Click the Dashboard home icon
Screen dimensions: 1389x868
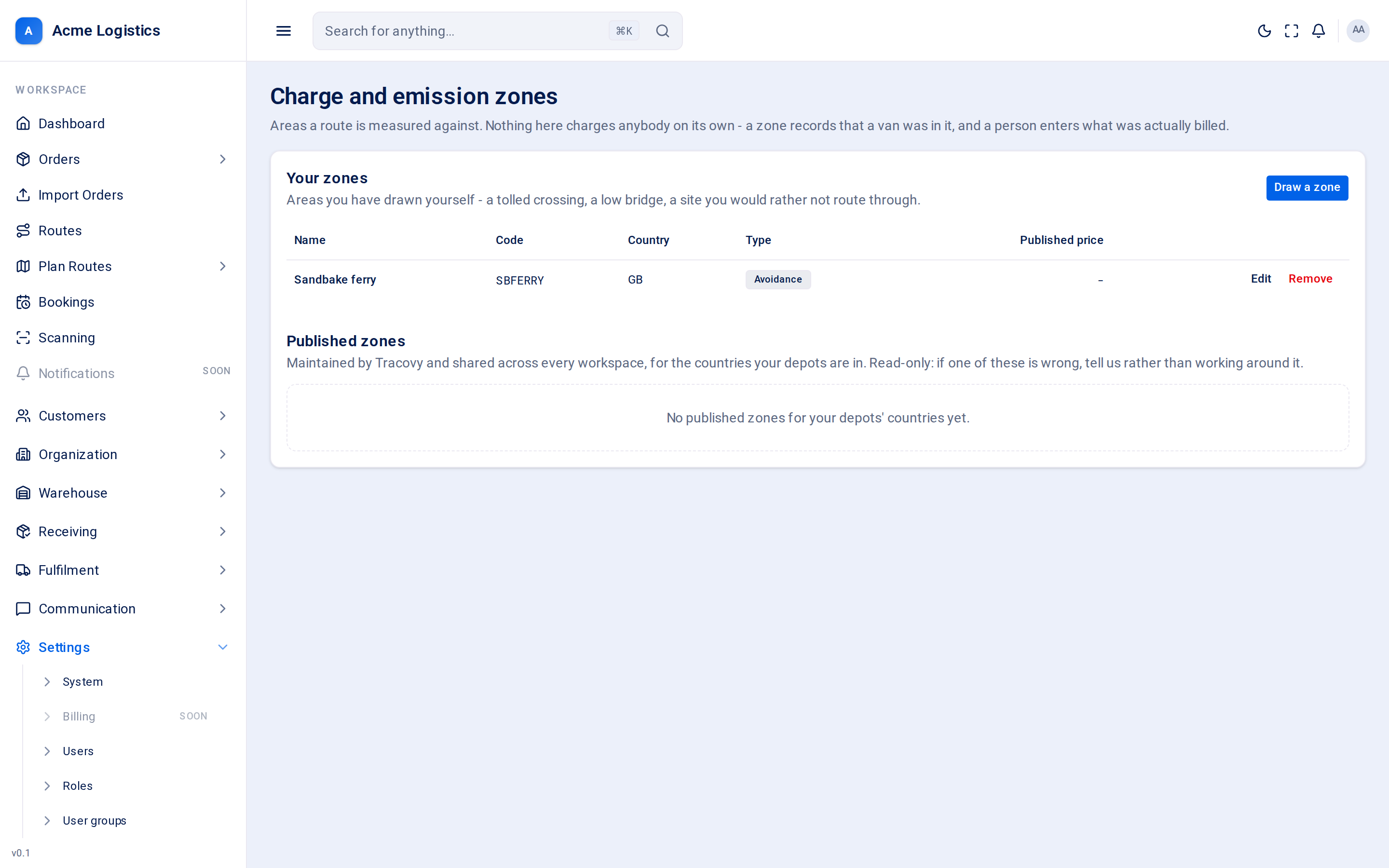(23, 123)
